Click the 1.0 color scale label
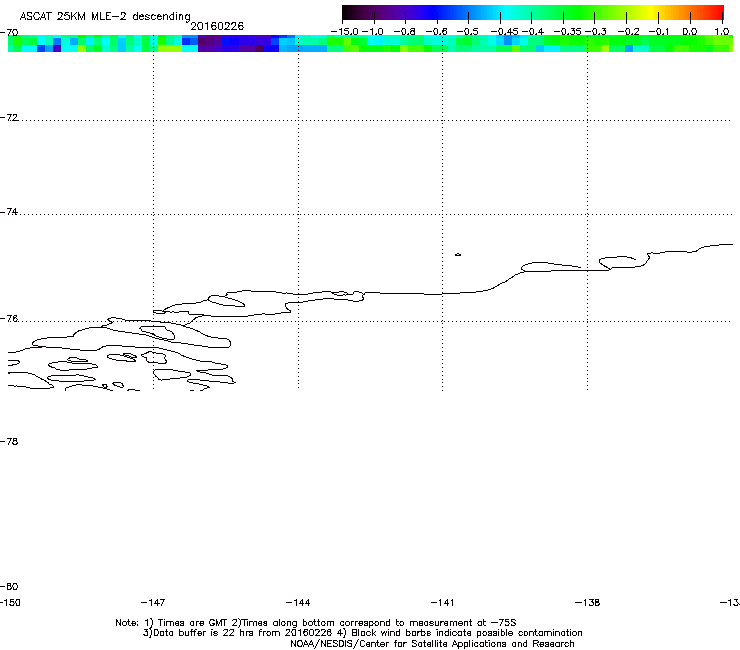740x650 pixels. [x=722, y=32]
